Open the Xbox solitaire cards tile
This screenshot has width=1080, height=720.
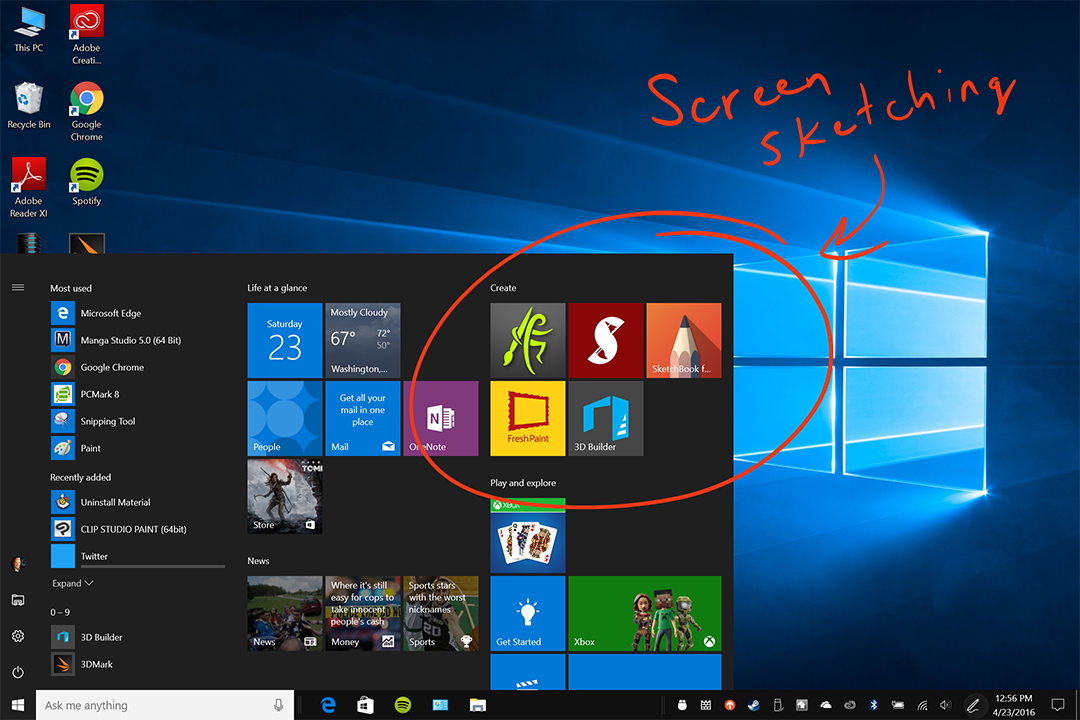528,535
